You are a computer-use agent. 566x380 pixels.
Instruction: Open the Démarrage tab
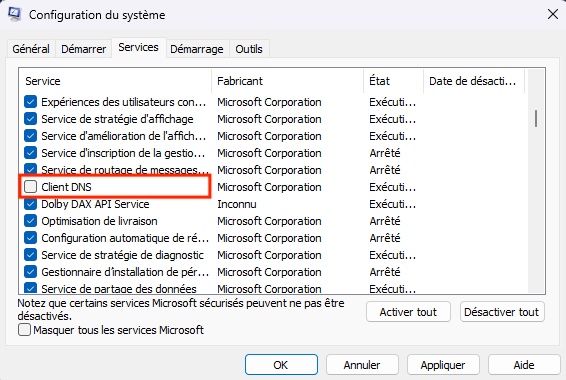click(197, 49)
